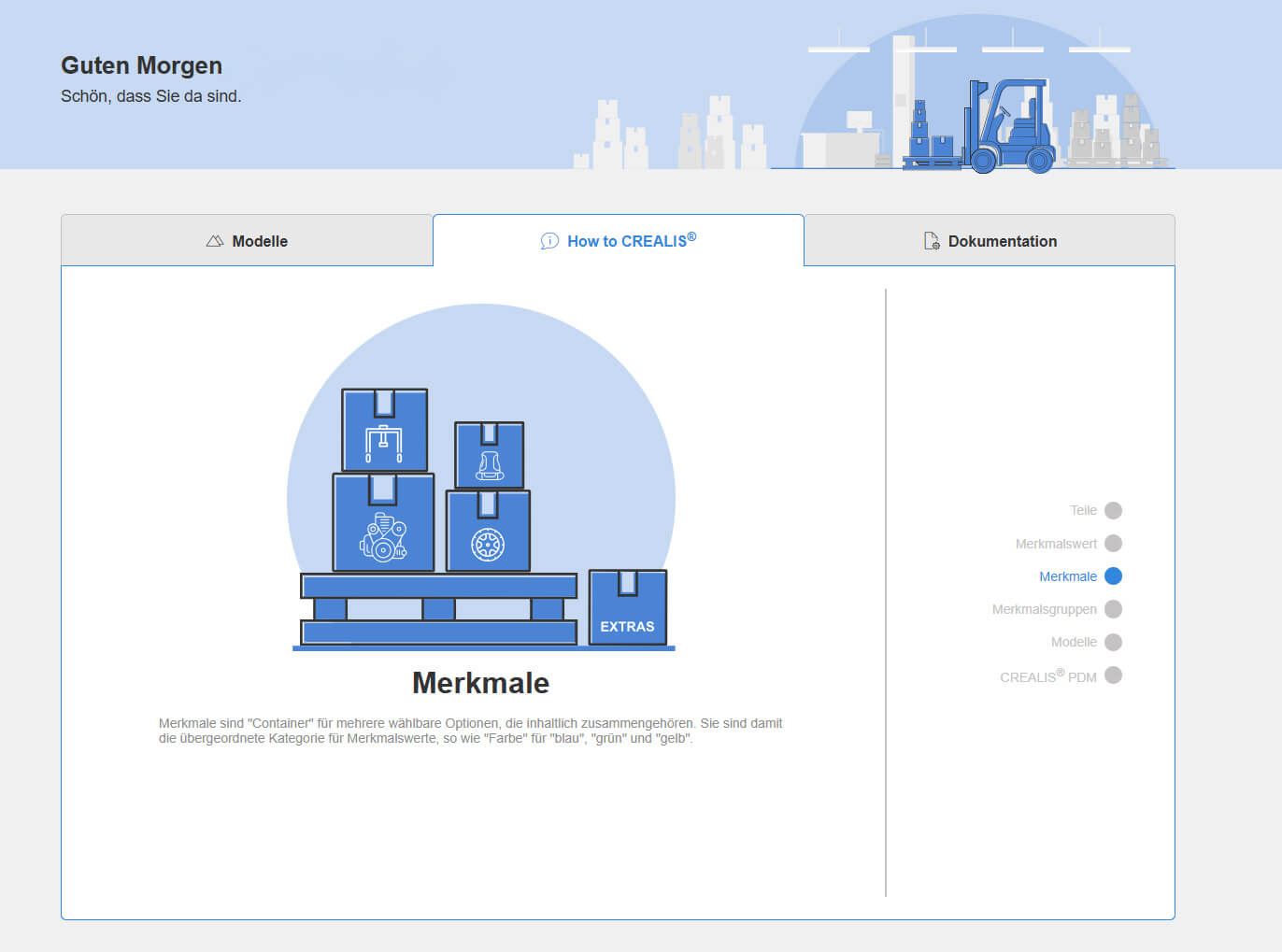Image resolution: width=1282 pixels, height=952 pixels.
Task: Click the forklift illustration in the header
Action: tap(1011, 126)
